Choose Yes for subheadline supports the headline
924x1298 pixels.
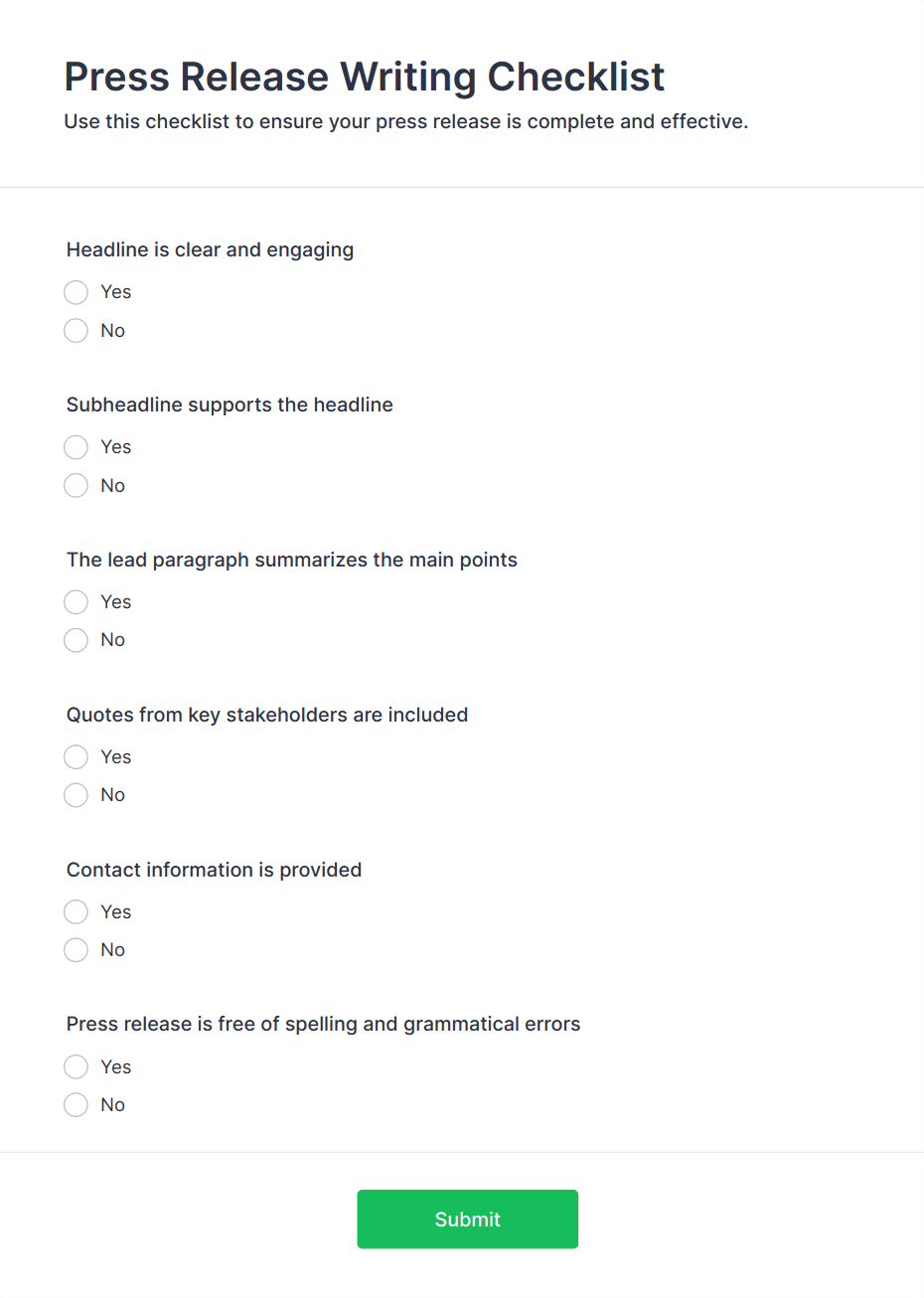tap(77, 447)
